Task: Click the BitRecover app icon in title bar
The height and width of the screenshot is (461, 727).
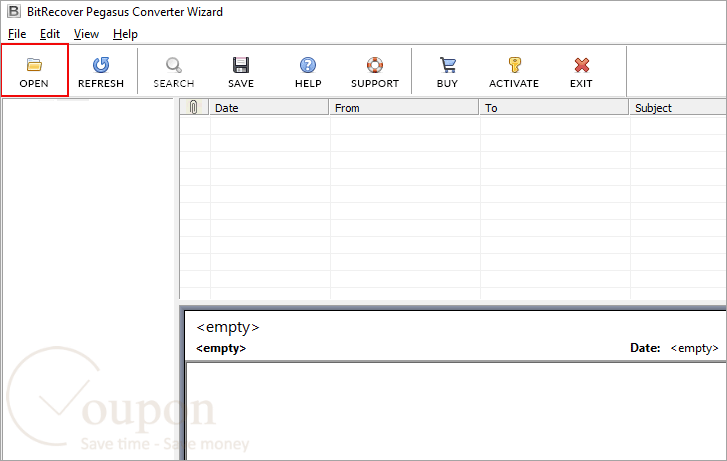Action: coord(14,11)
